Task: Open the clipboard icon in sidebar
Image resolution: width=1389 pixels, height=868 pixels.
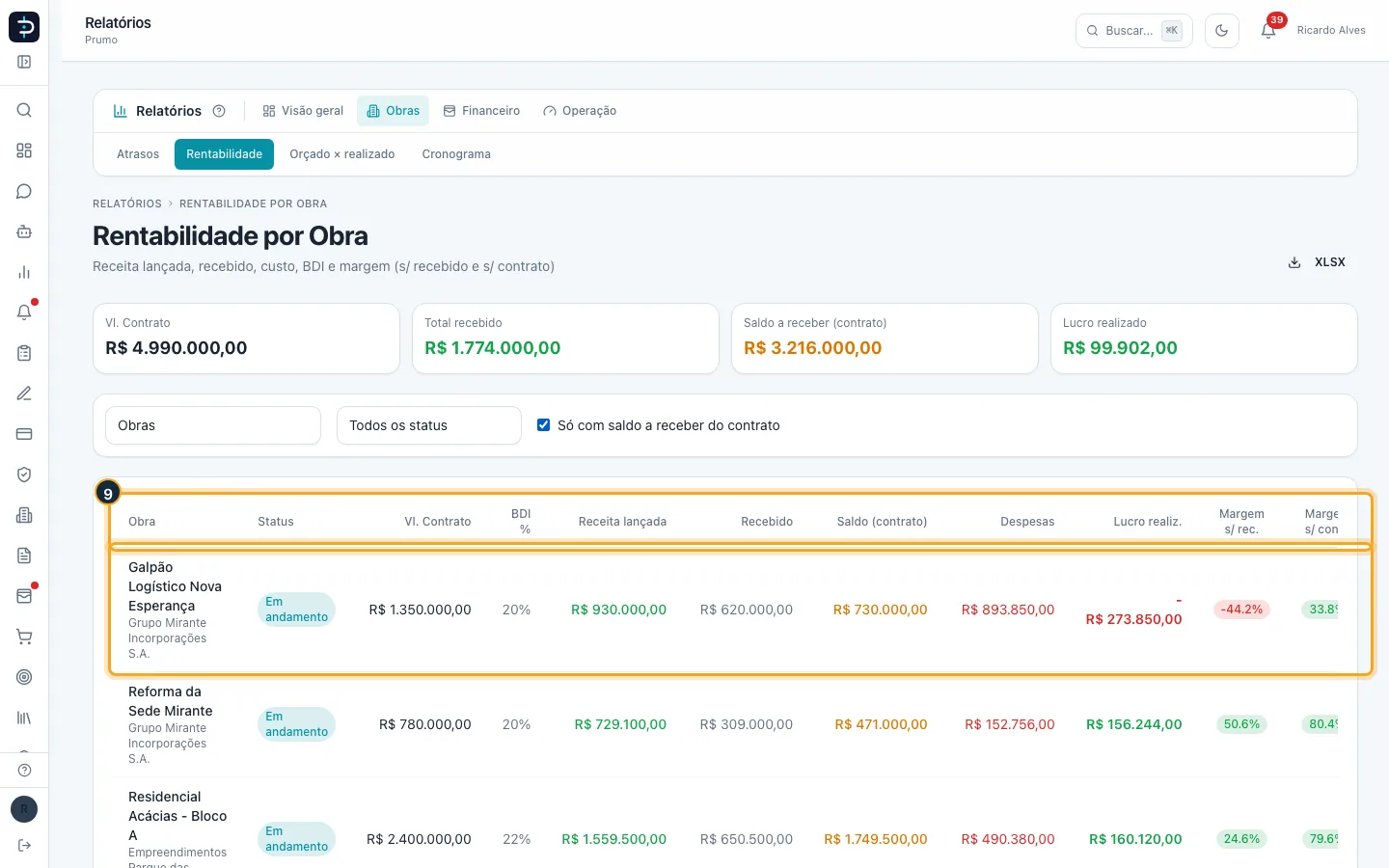Action: tap(24, 353)
